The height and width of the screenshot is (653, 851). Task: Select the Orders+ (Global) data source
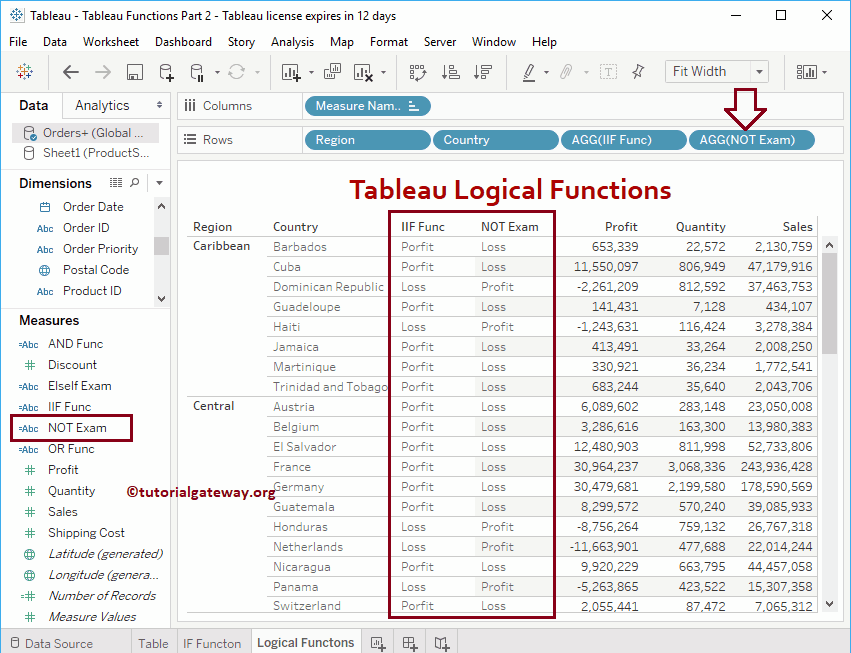86,133
